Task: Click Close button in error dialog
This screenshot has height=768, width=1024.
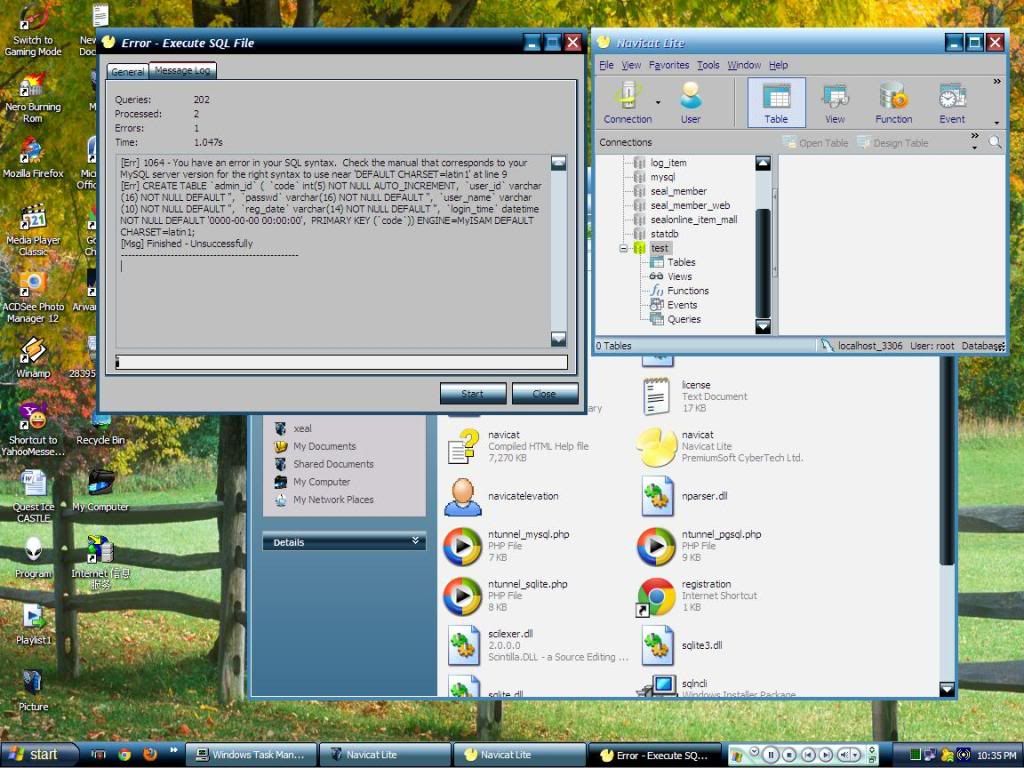Action: (x=545, y=393)
